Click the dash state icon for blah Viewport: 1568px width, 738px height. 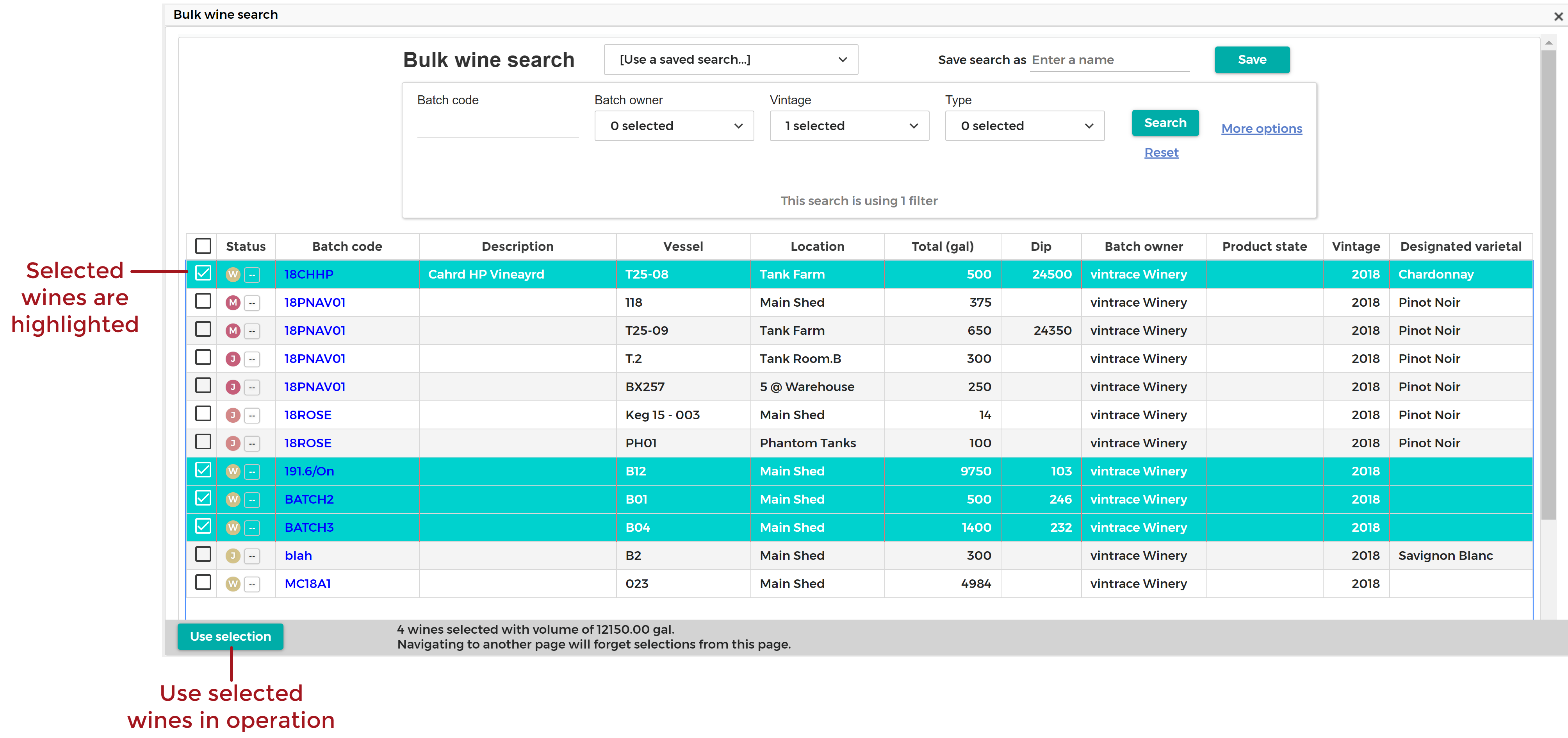pyautogui.click(x=252, y=556)
